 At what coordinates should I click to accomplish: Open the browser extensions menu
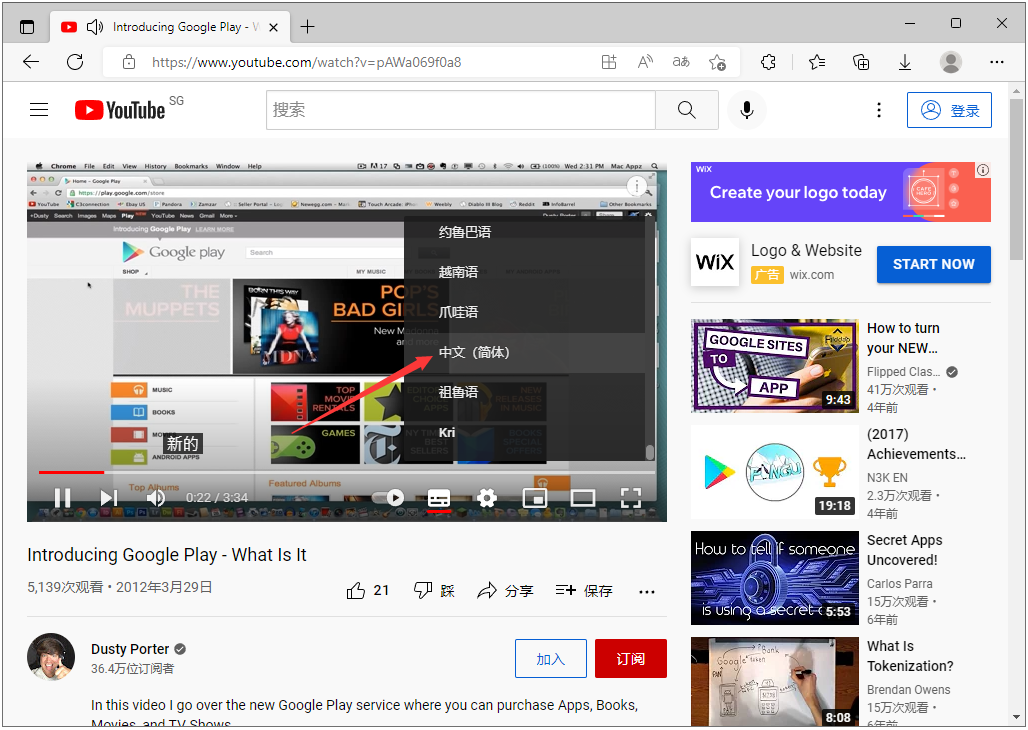coord(768,62)
